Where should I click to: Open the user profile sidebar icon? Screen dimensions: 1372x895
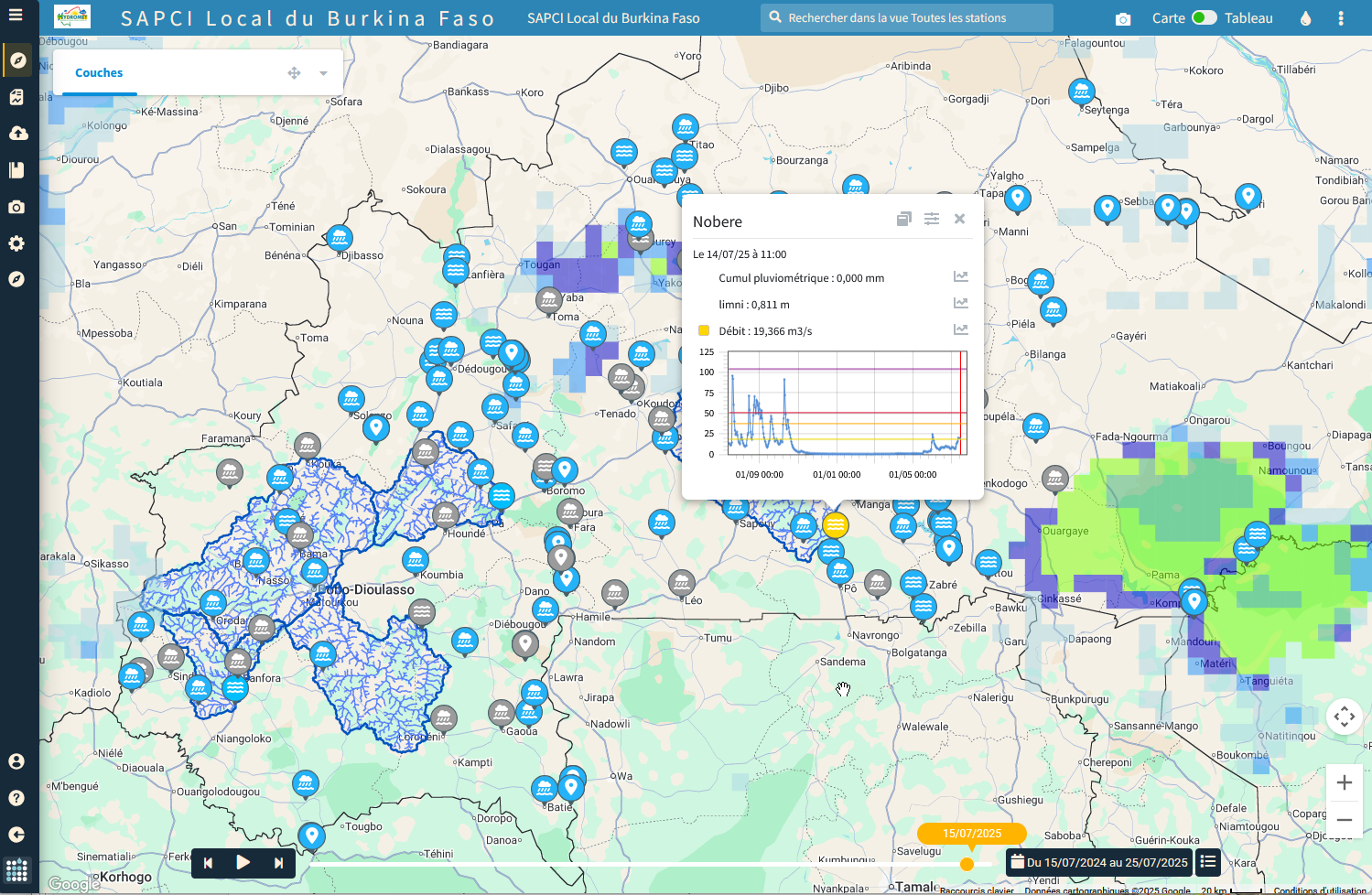click(x=16, y=761)
